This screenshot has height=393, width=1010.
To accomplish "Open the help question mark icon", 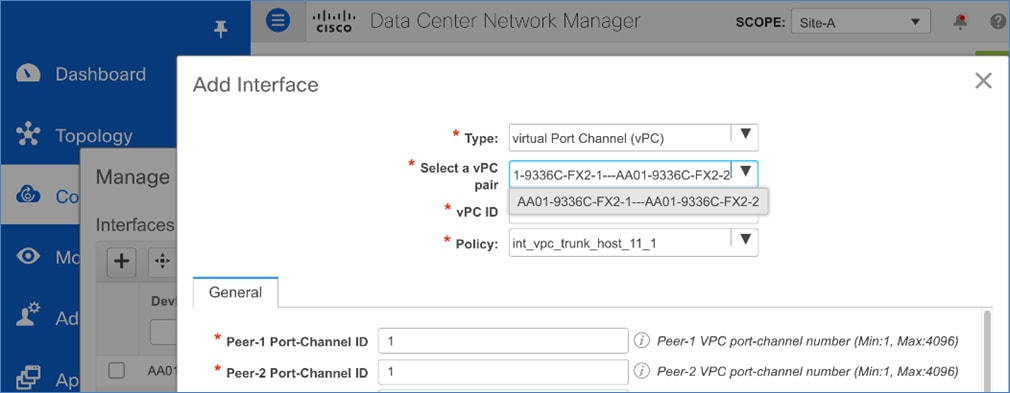I will (x=998, y=21).
